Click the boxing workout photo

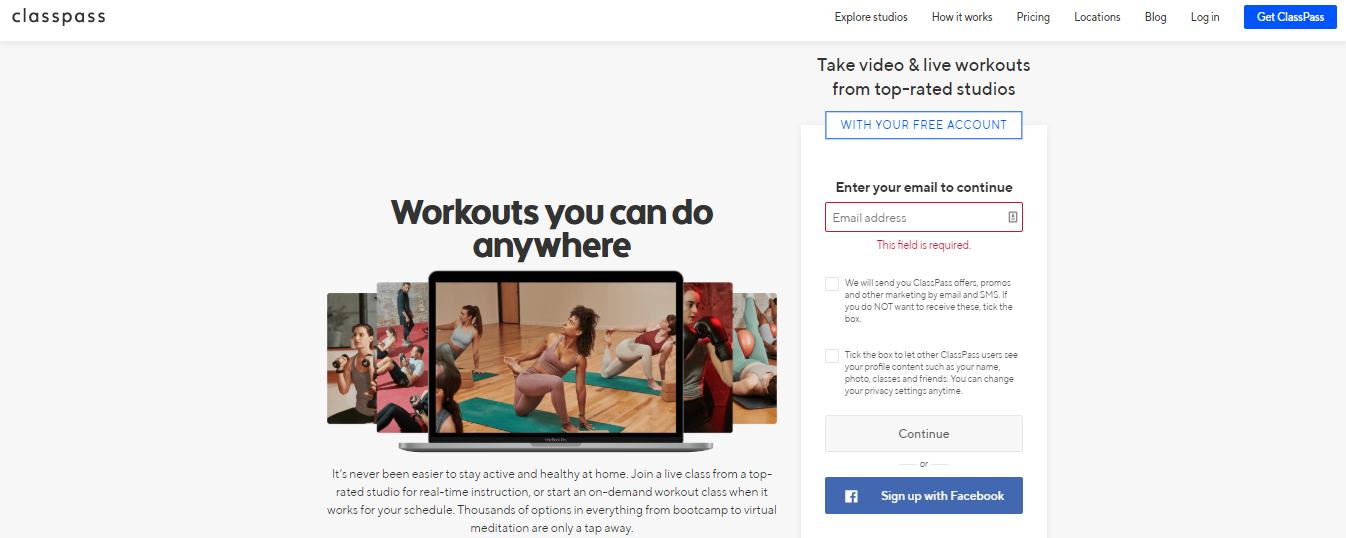coord(708,357)
